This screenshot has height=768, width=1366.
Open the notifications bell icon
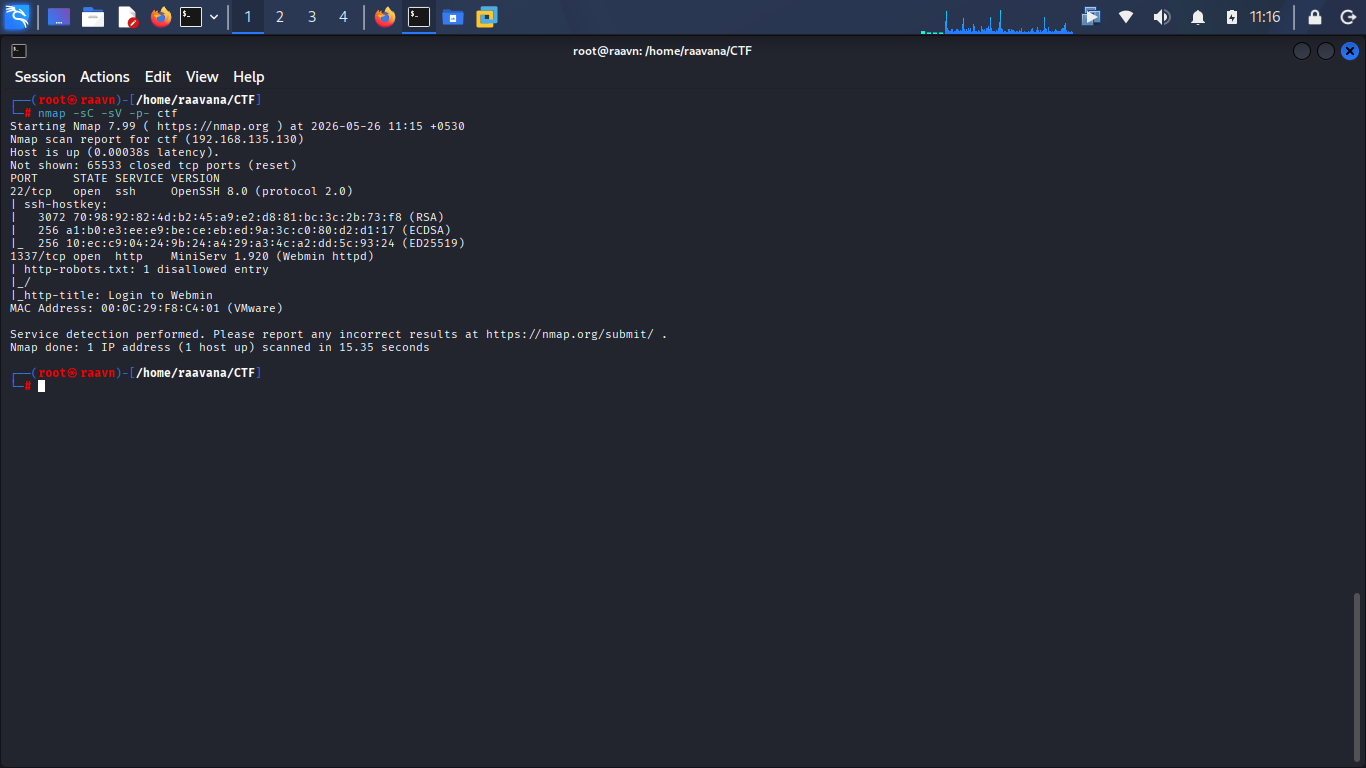click(1197, 17)
